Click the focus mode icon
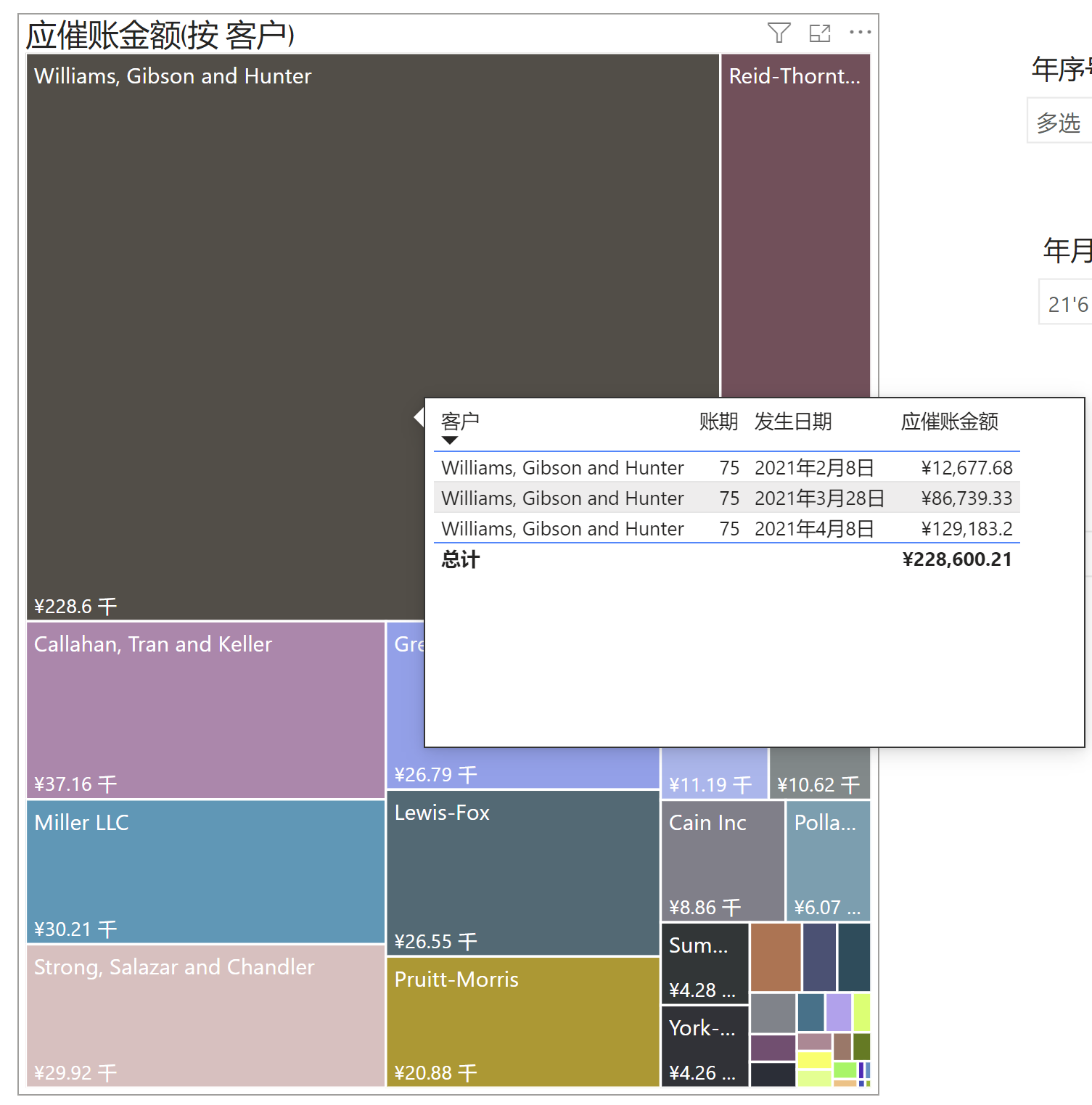Image resolution: width=1092 pixels, height=1105 pixels. click(x=820, y=33)
